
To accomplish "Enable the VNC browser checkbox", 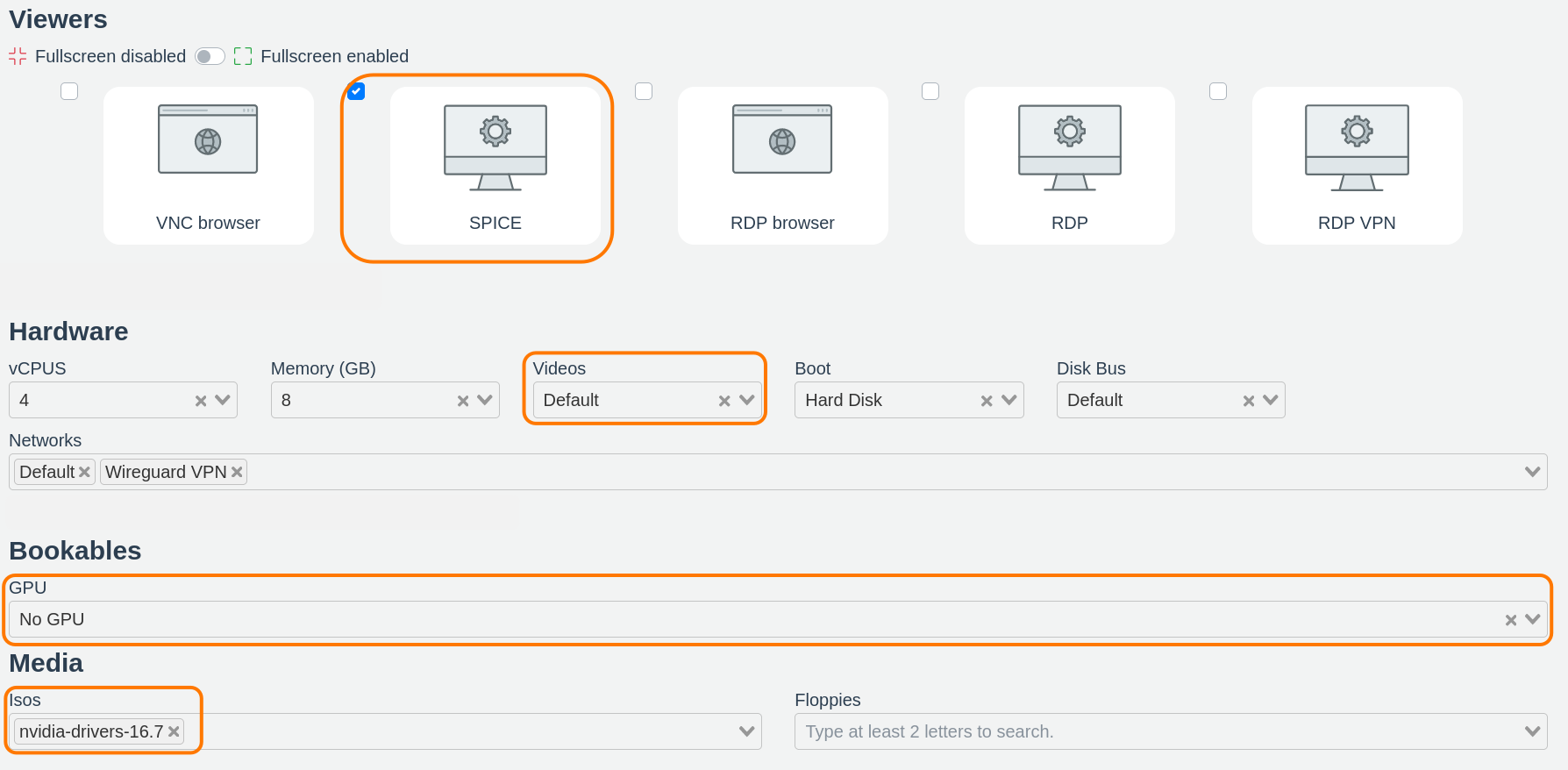I will point(69,91).
